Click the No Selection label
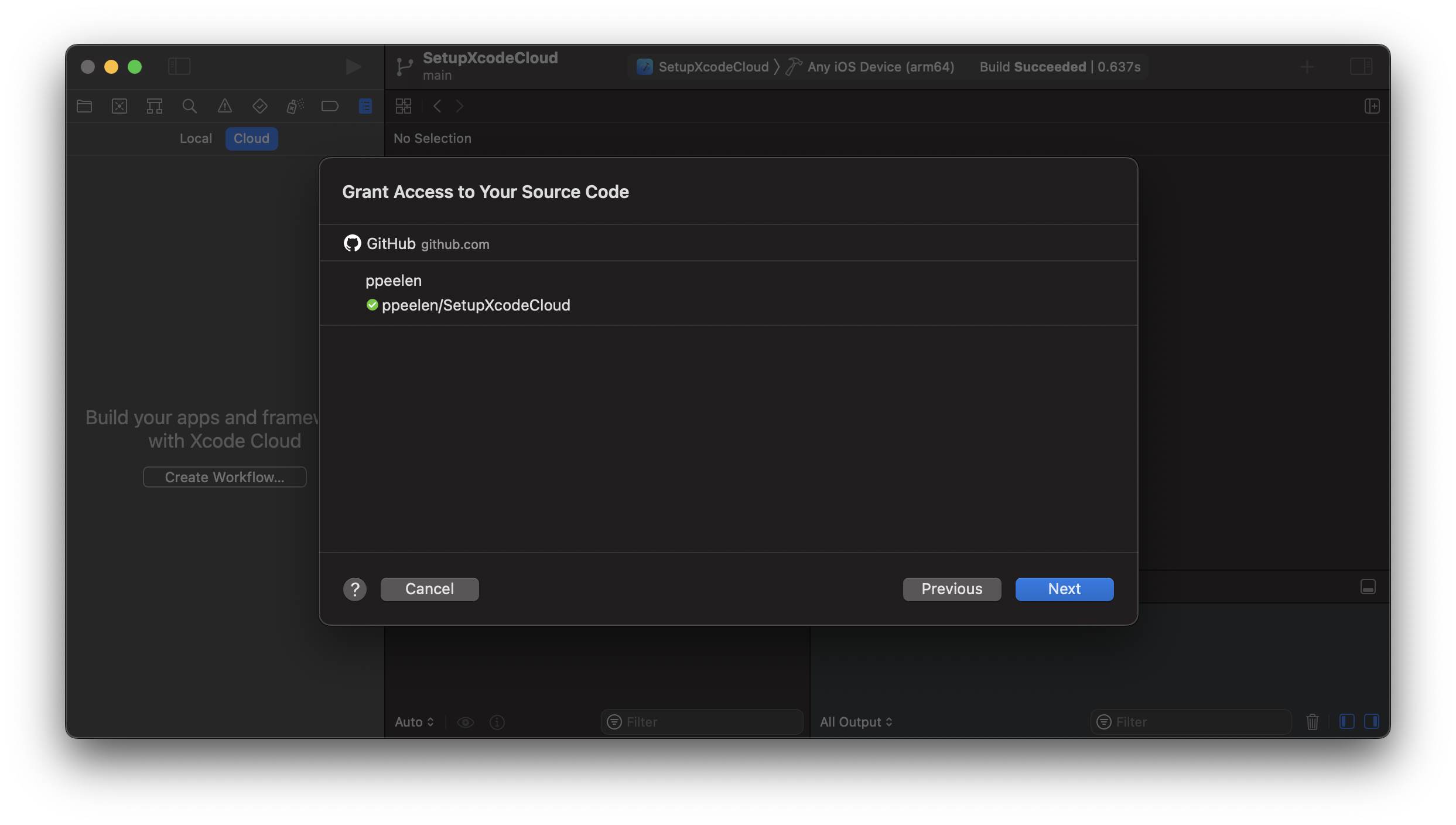 [x=432, y=138]
